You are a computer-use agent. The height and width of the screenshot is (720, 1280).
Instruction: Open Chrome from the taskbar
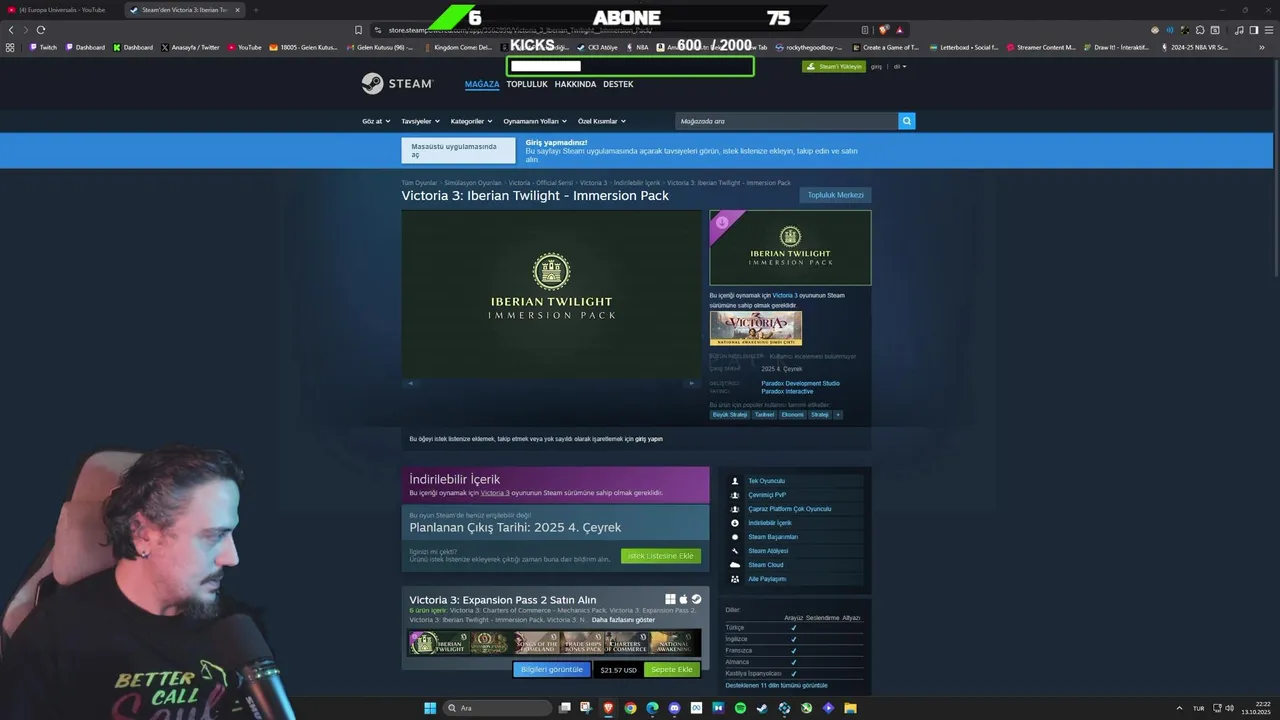[x=631, y=708]
